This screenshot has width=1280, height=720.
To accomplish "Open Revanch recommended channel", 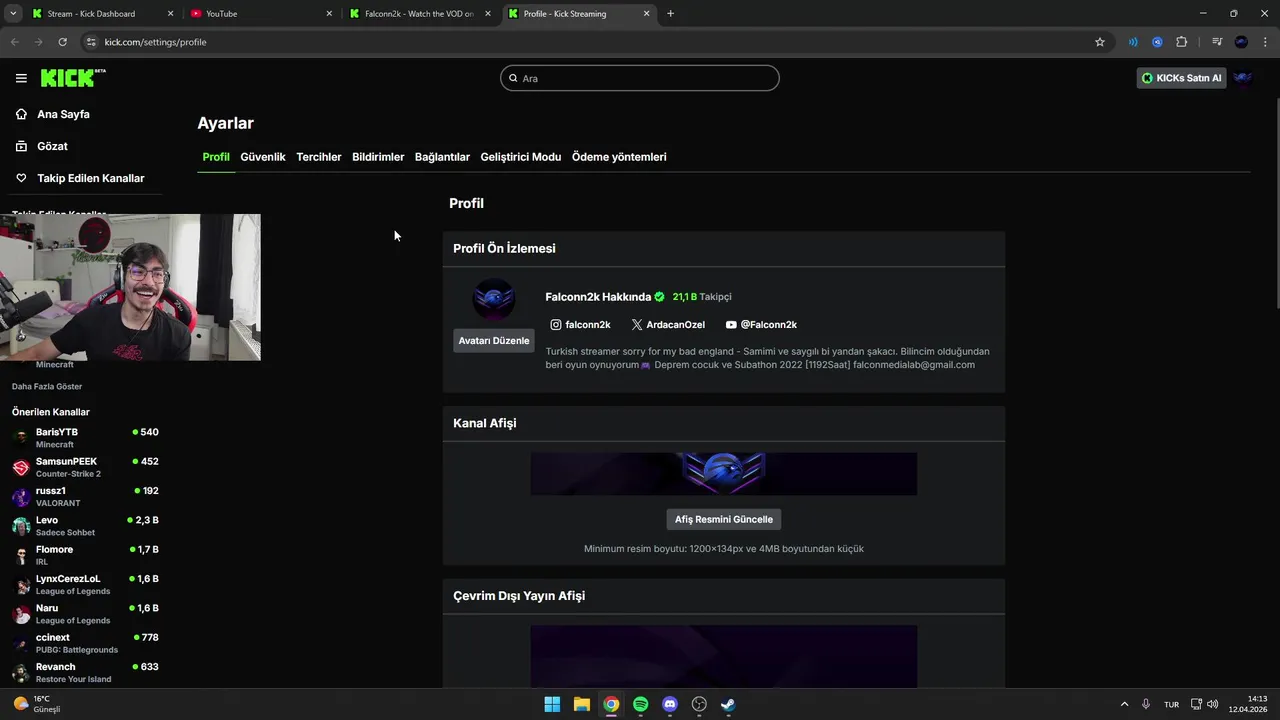I will coord(85,672).
